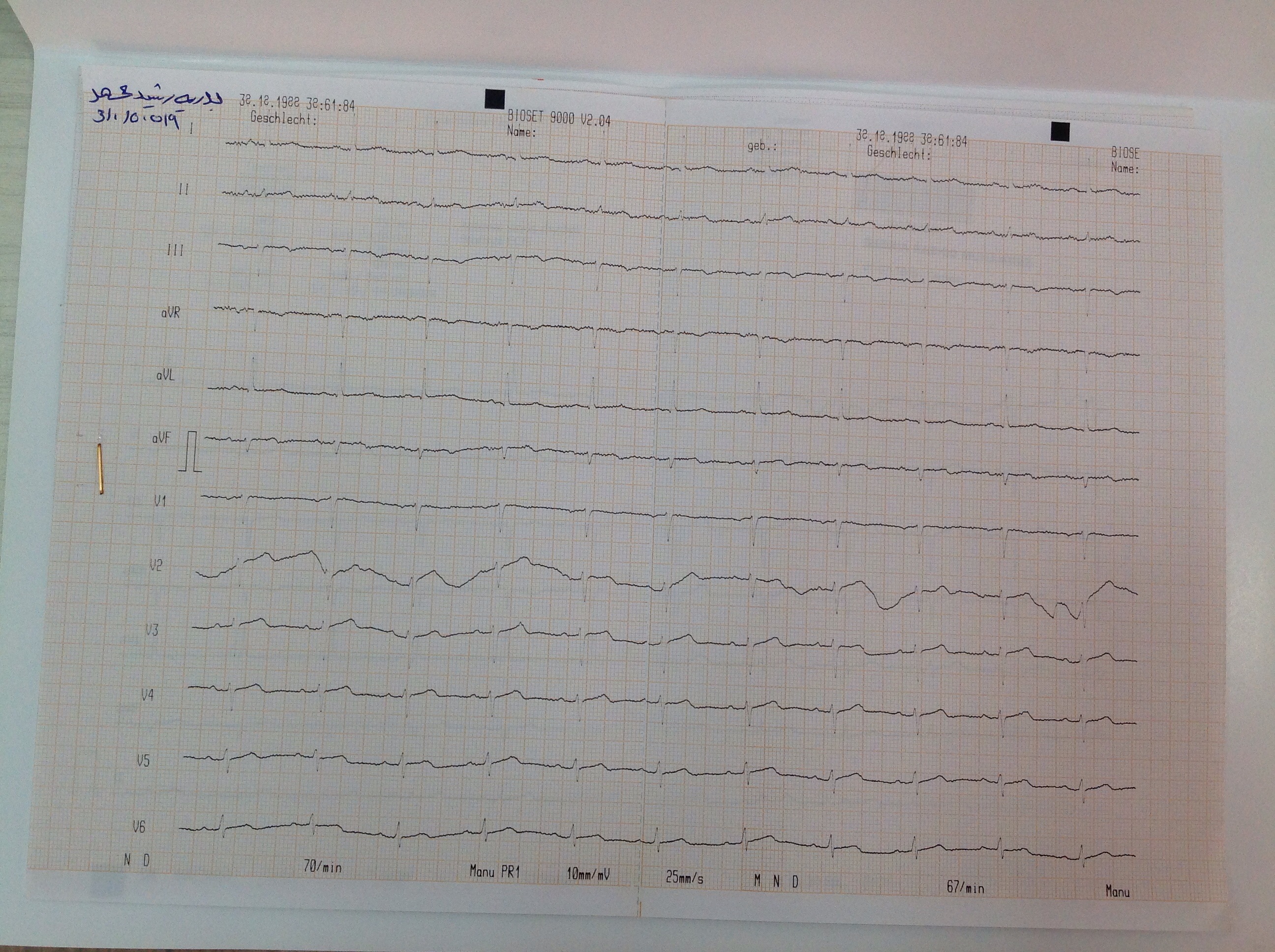1275x952 pixels.
Task: Click the 67/min heart rate text
Action: click(x=966, y=887)
